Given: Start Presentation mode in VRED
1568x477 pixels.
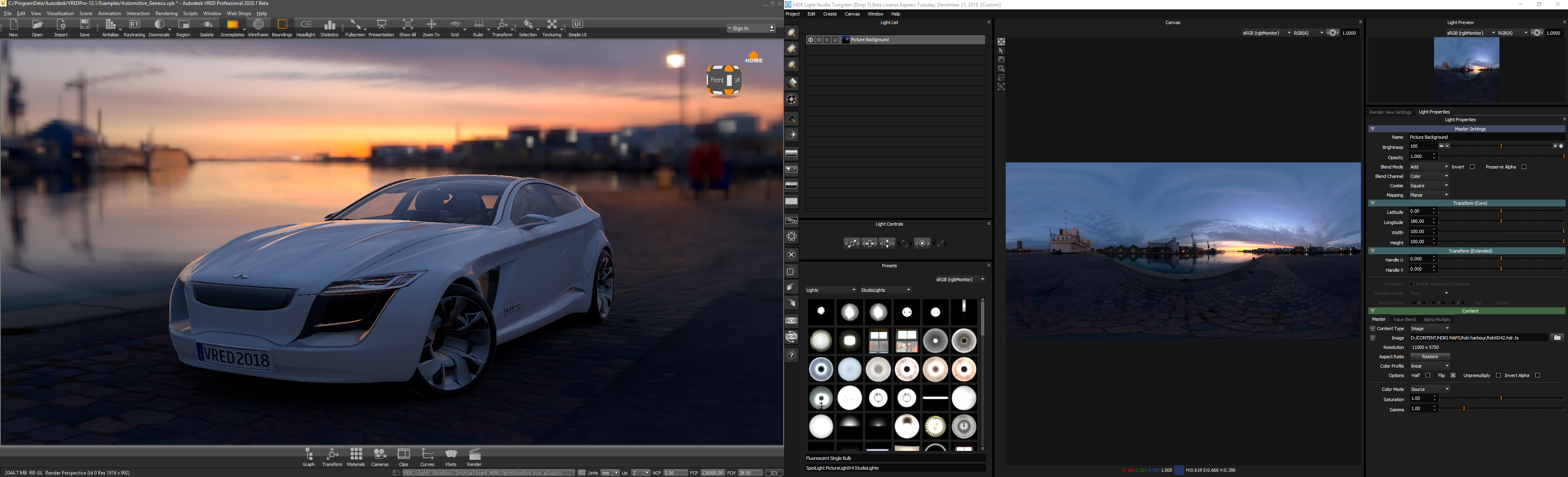Looking at the screenshot, I should click(x=381, y=27).
